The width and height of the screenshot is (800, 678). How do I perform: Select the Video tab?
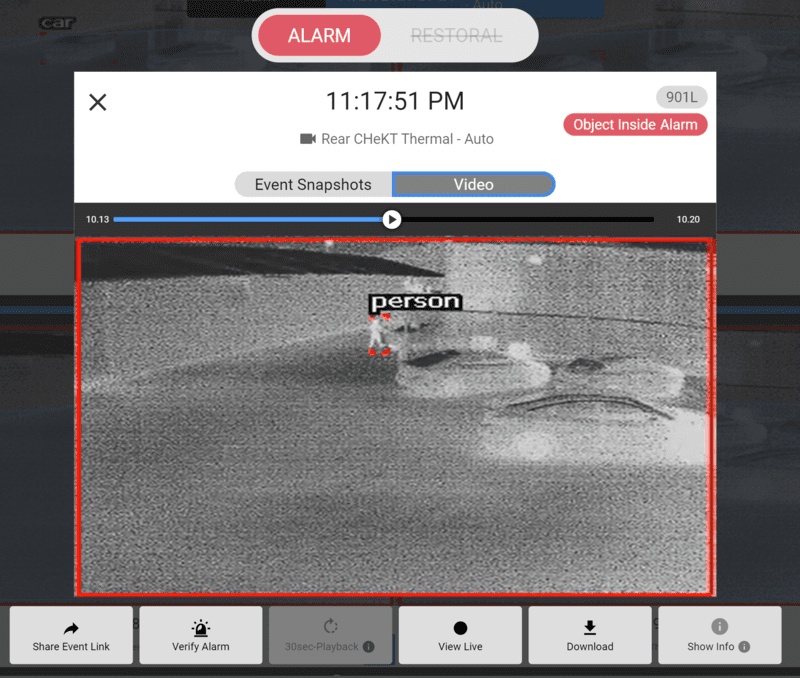click(x=473, y=185)
